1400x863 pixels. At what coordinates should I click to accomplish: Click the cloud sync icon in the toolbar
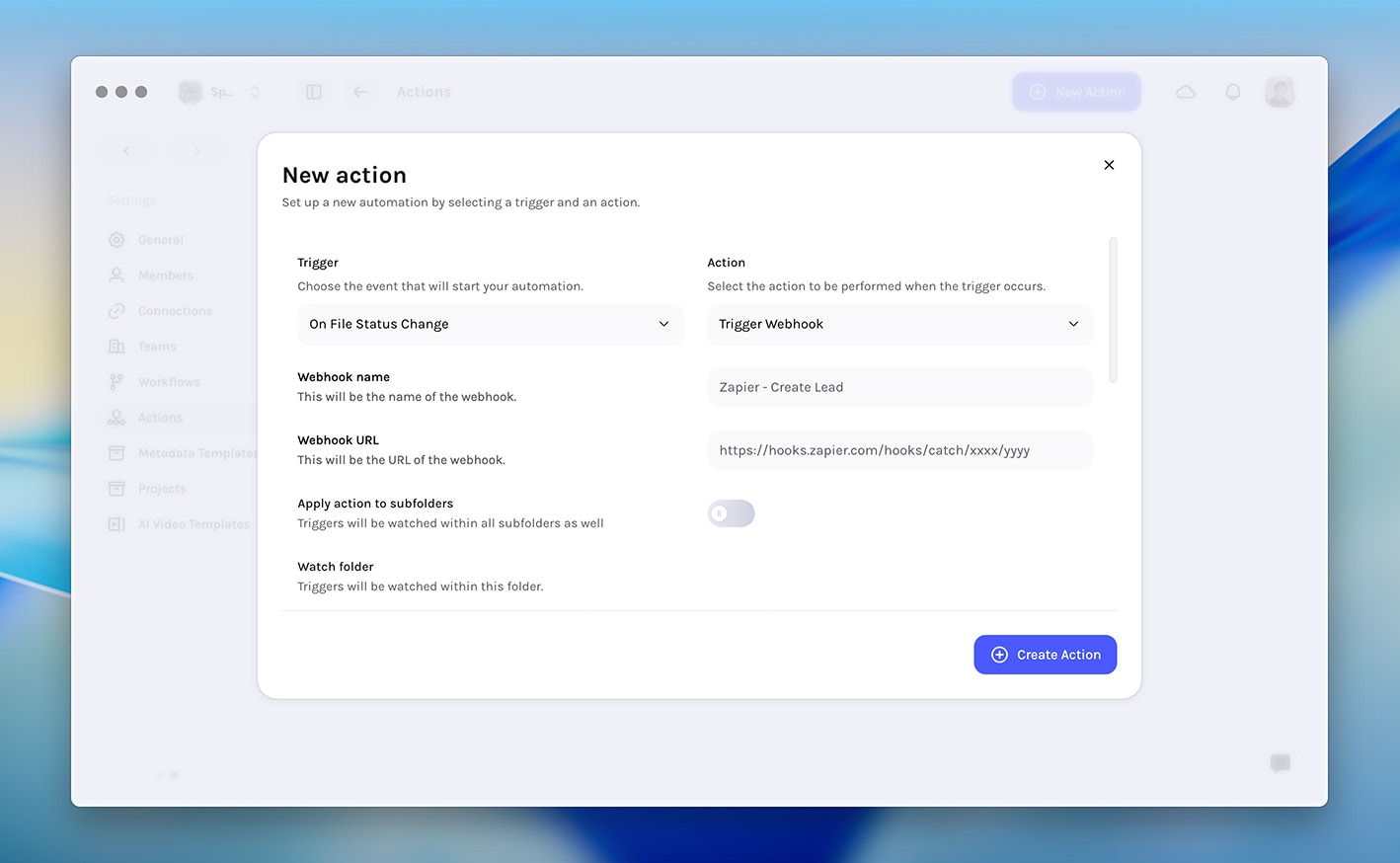coord(1185,91)
